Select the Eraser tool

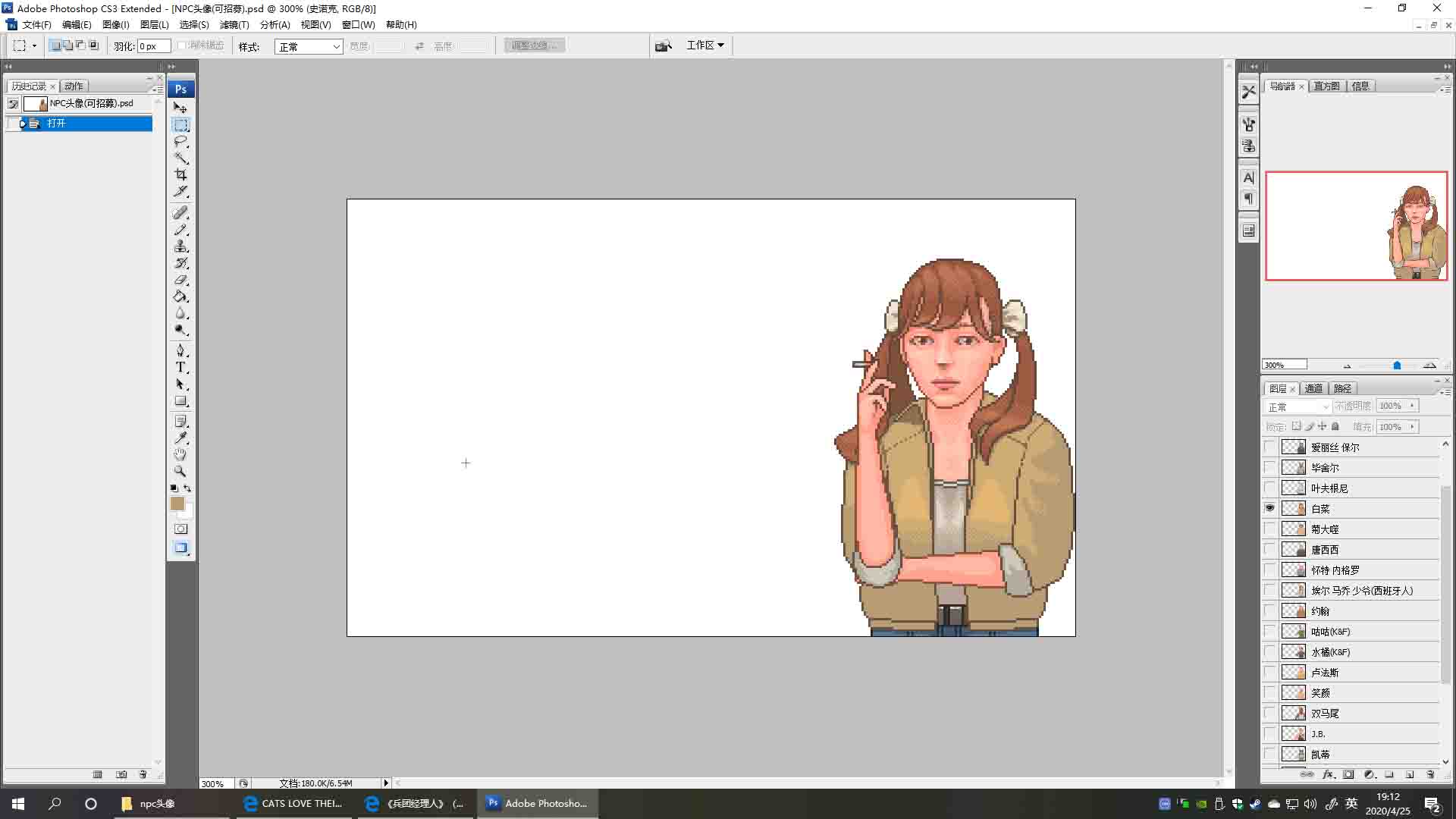(x=180, y=280)
